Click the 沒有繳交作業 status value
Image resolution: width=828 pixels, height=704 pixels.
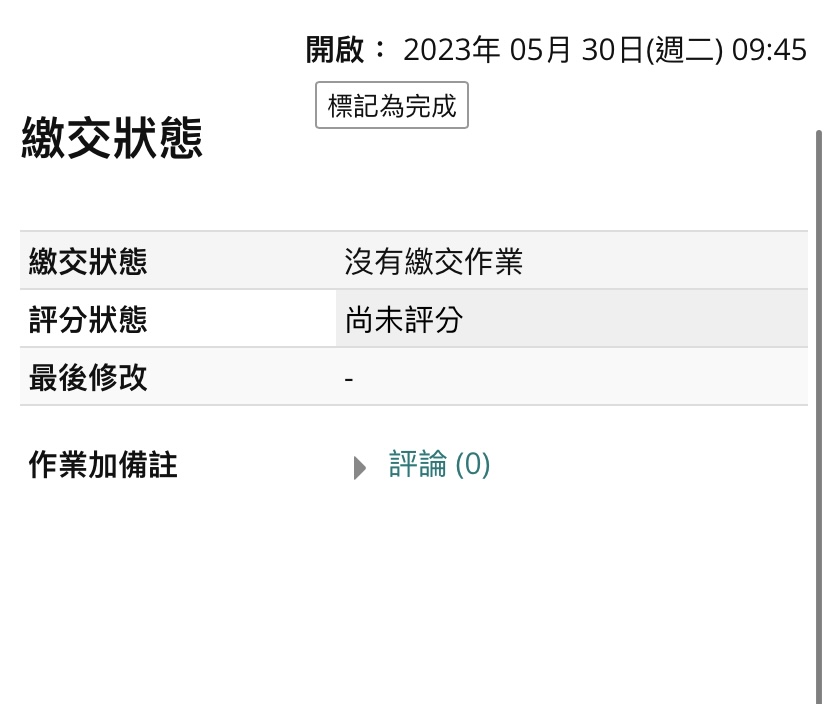pos(433,262)
